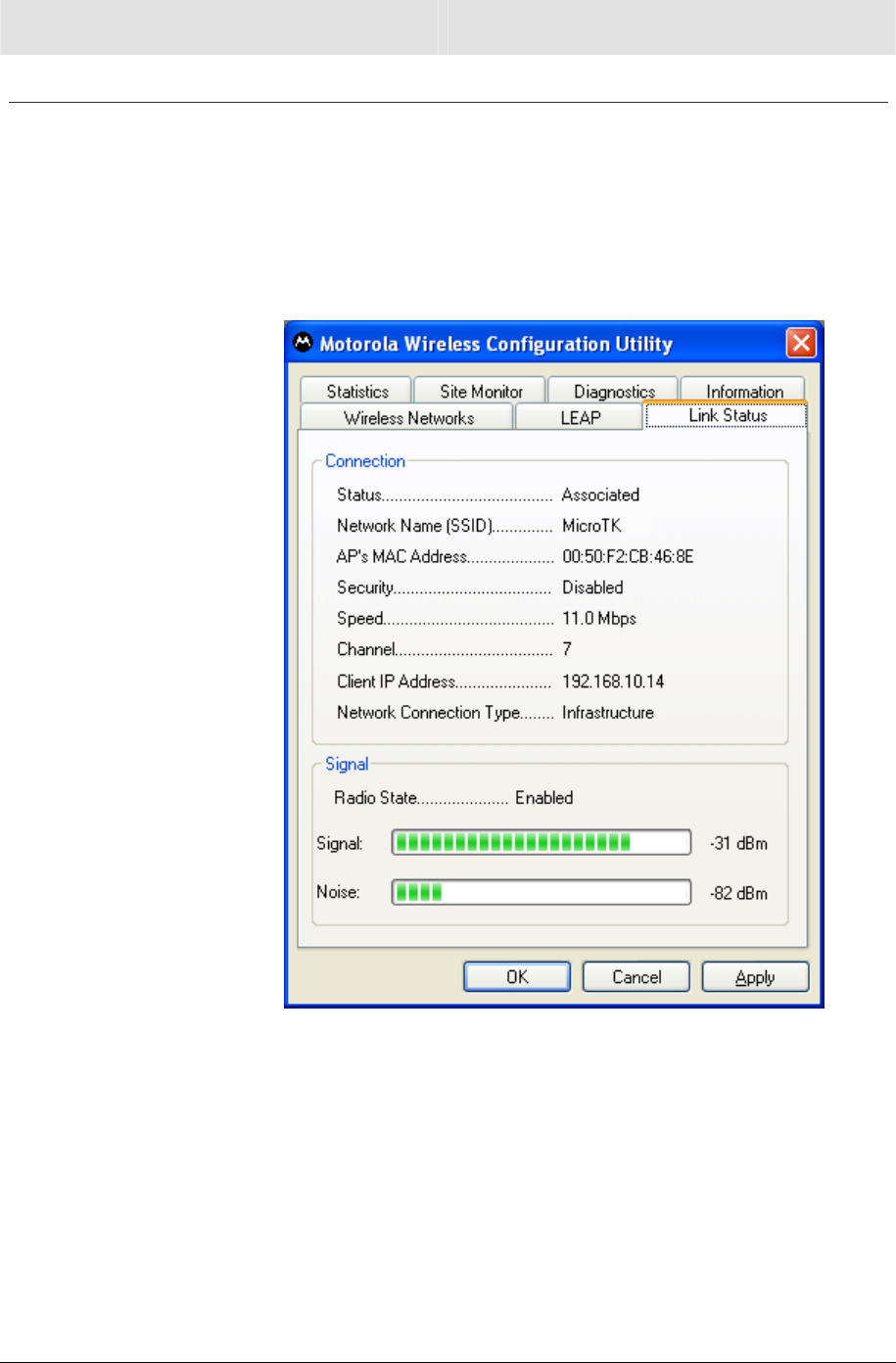Click the Channel value '7'
Screen dimensions: 896x1363
(x=567, y=649)
